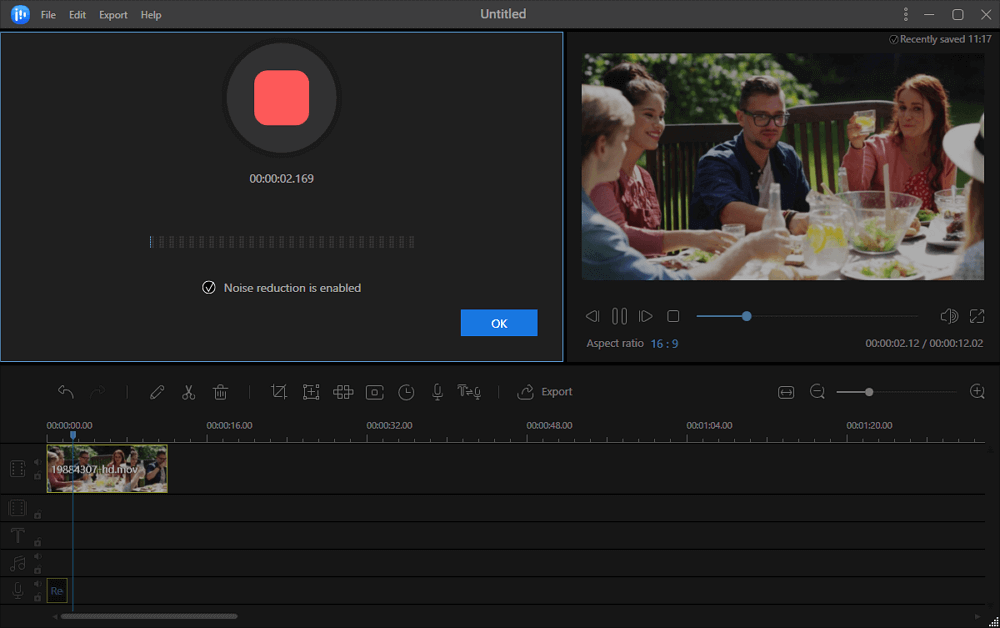Toggle the Noise reduction is enabled checkbox
The image size is (1000, 628).
click(x=209, y=288)
